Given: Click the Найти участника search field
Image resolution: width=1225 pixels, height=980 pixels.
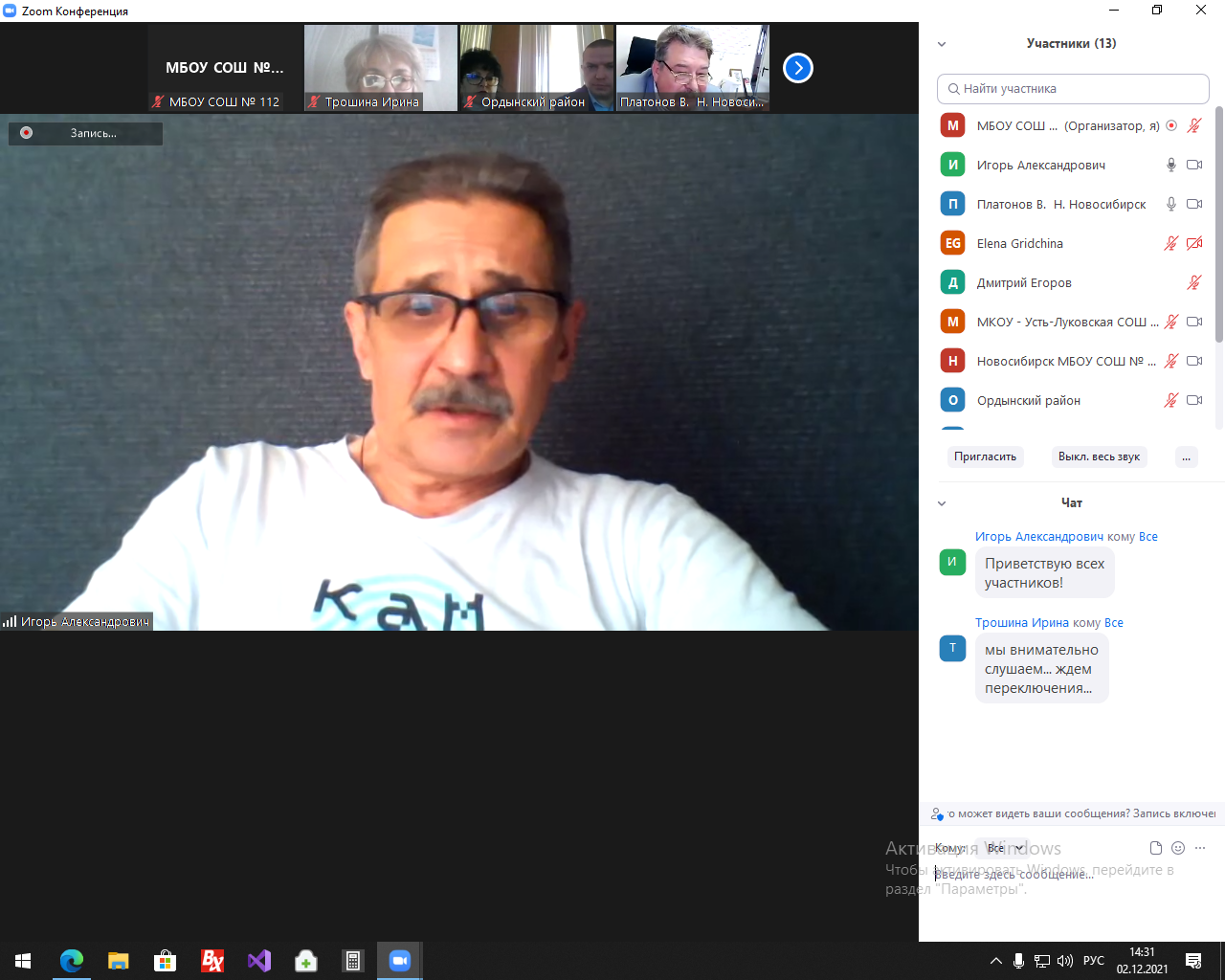Looking at the screenshot, I should click(x=1073, y=89).
